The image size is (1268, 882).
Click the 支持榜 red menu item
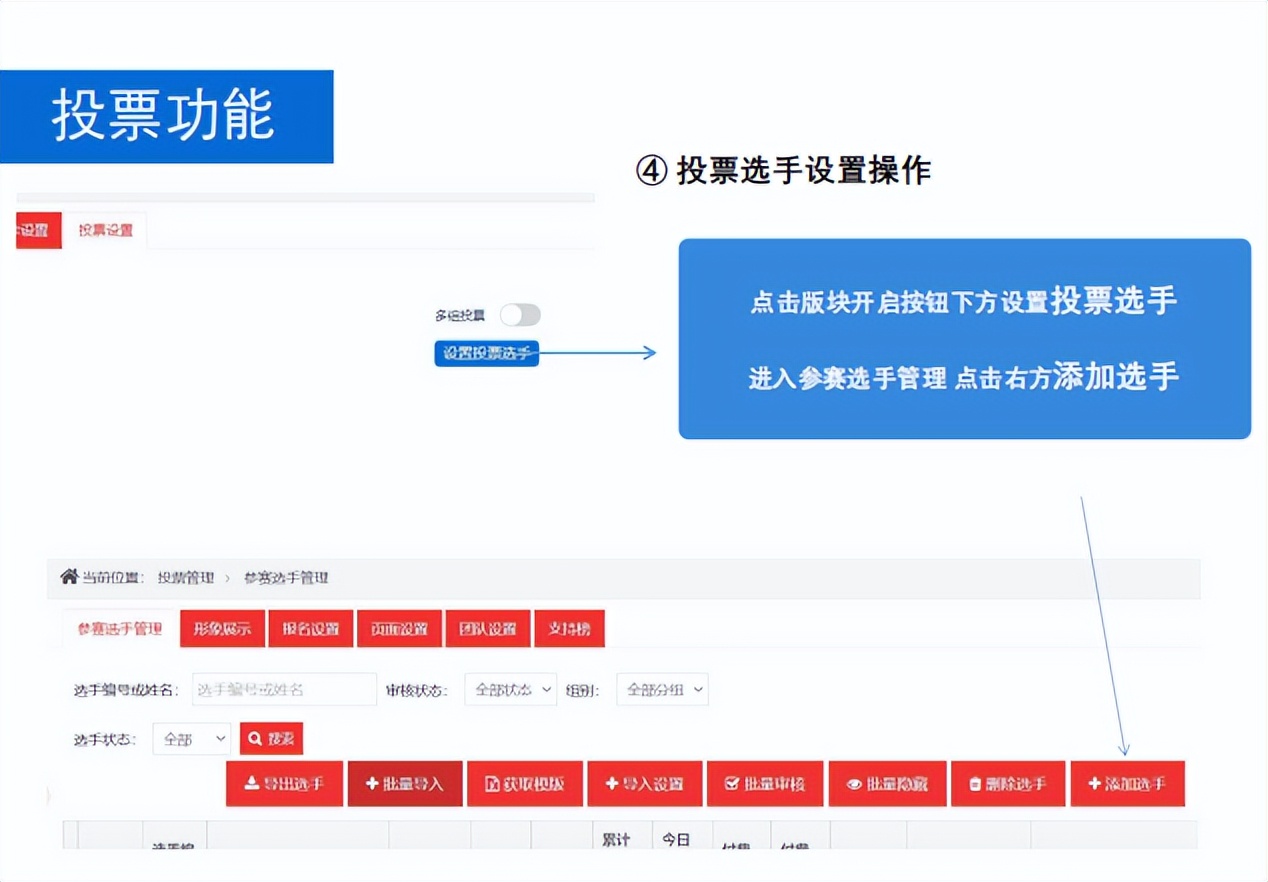pyautogui.click(x=569, y=628)
